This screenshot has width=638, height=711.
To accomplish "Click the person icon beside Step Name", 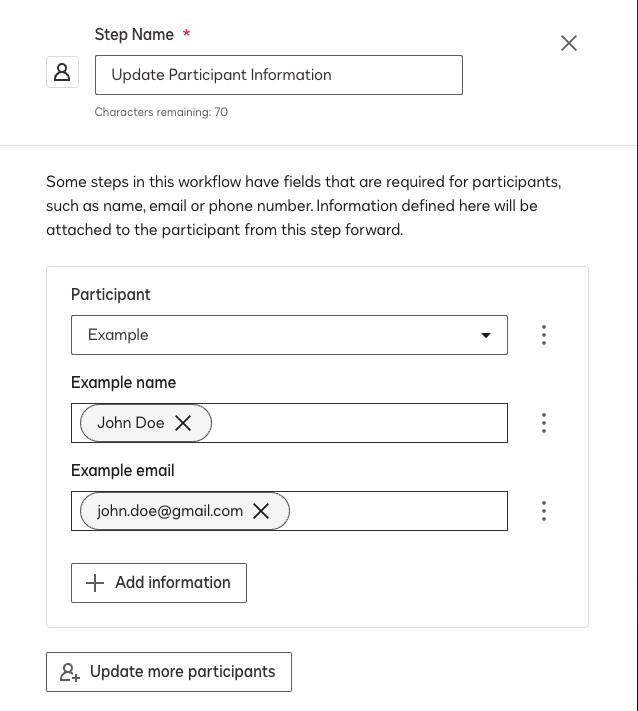I will tap(62, 72).
